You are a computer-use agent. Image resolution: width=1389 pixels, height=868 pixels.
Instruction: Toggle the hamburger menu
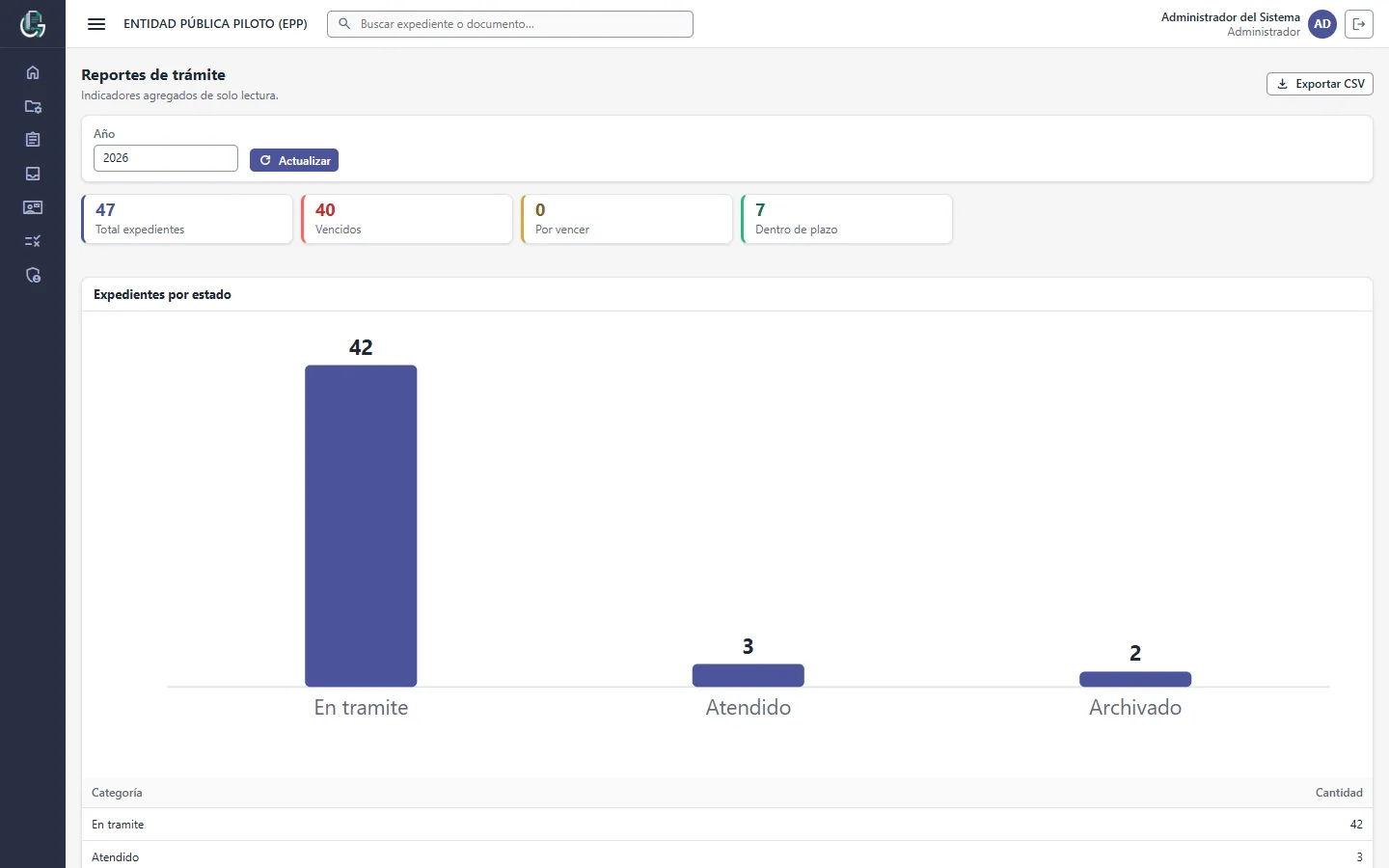96,24
